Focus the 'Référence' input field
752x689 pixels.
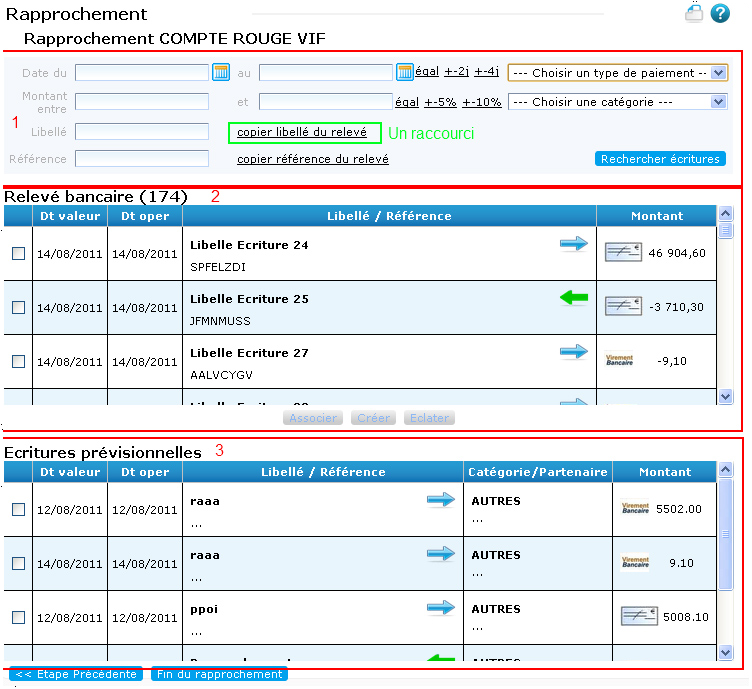(x=142, y=159)
